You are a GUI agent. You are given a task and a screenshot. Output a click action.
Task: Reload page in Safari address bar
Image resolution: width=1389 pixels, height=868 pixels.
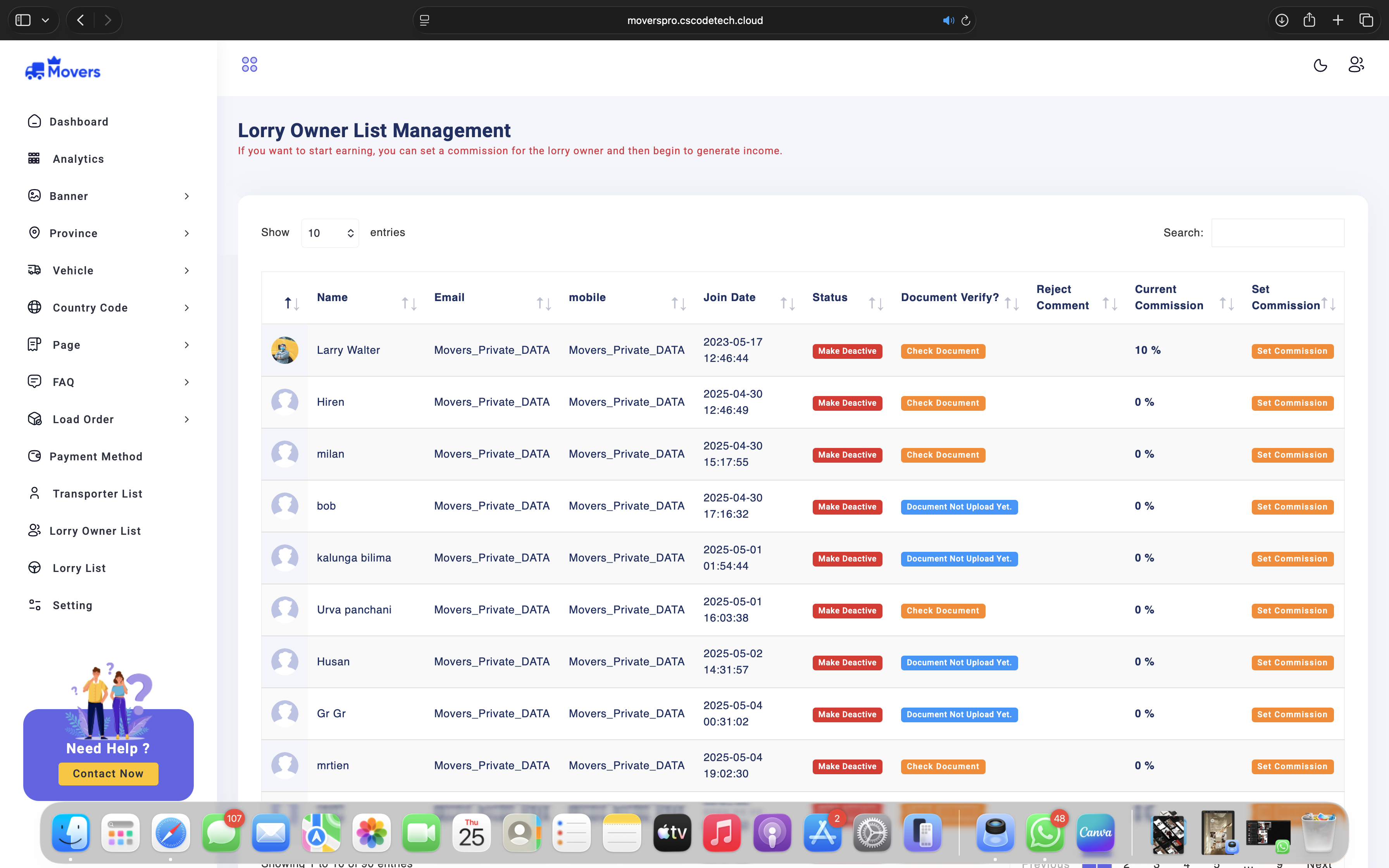point(965,21)
